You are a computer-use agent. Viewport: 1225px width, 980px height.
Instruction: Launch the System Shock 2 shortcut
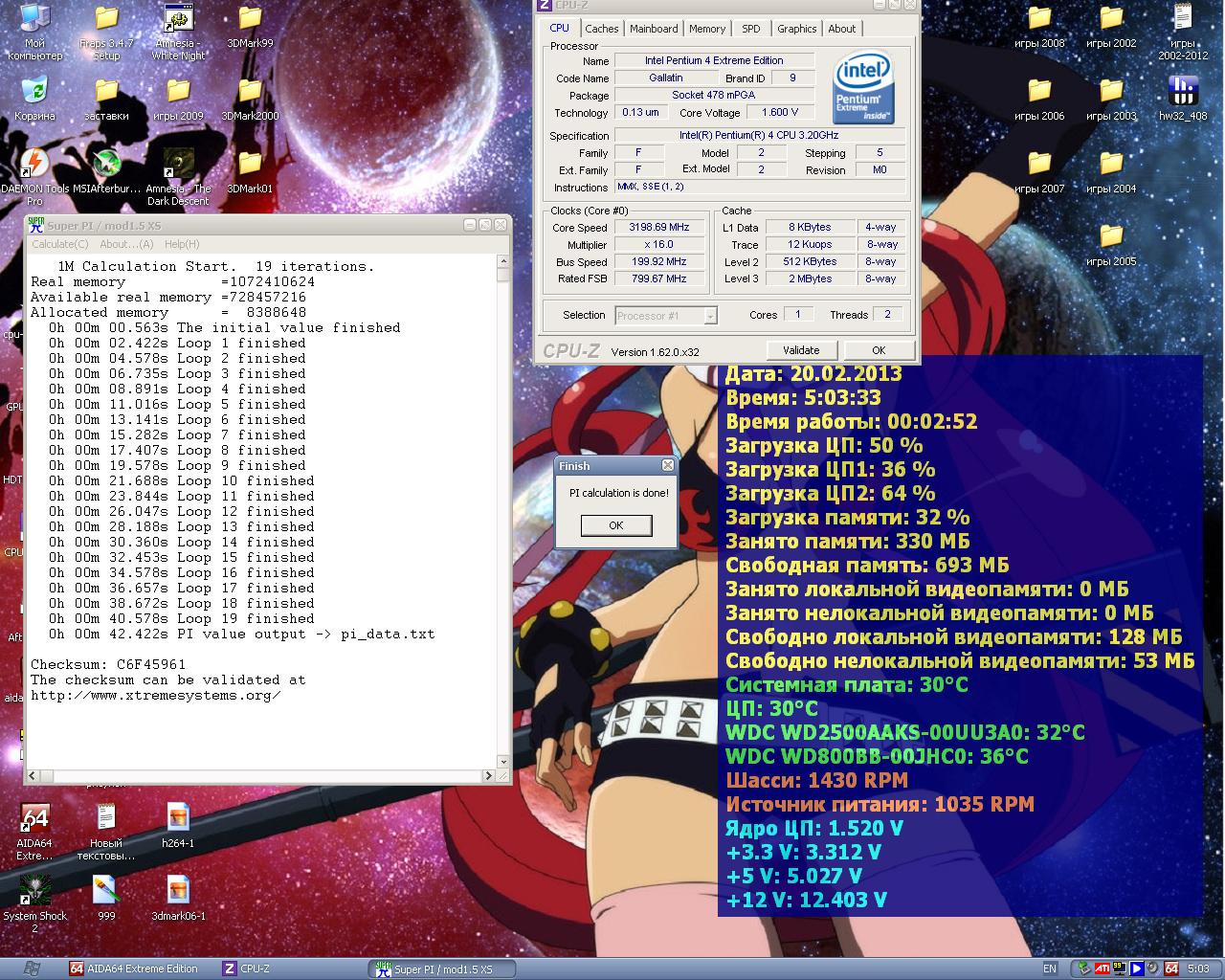(34, 904)
